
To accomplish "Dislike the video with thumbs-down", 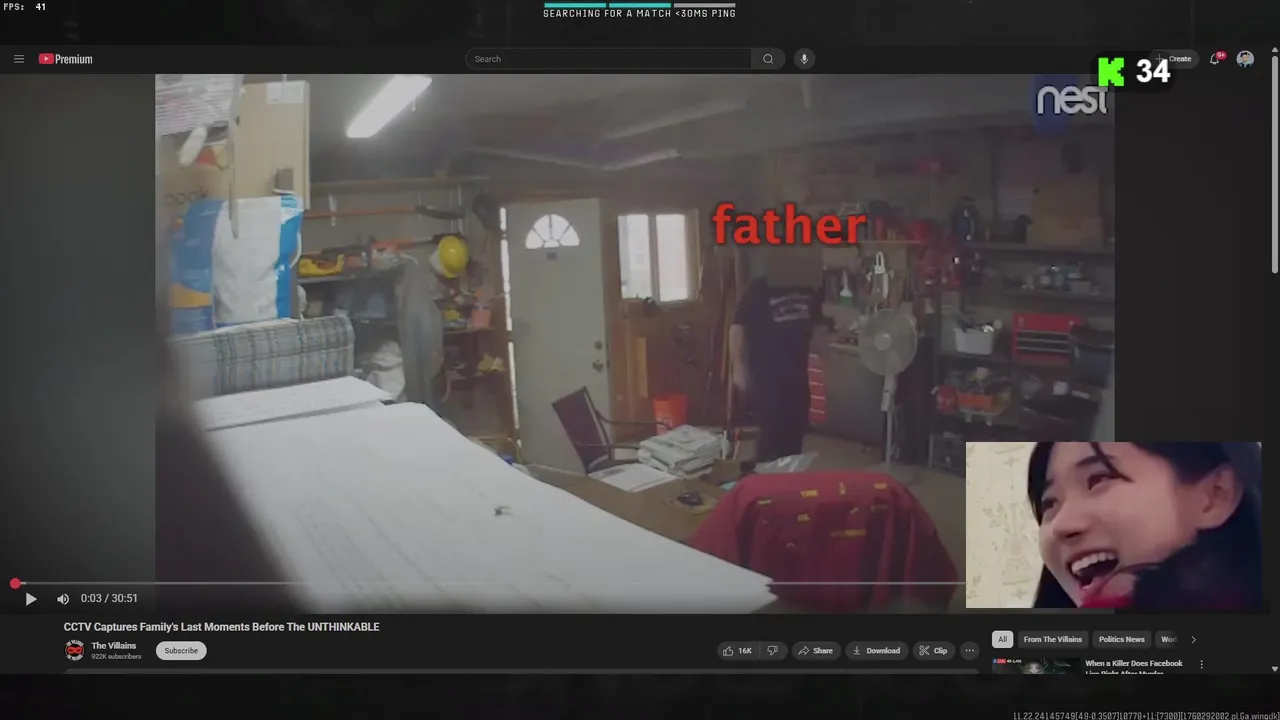I will click(x=772, y=651).
